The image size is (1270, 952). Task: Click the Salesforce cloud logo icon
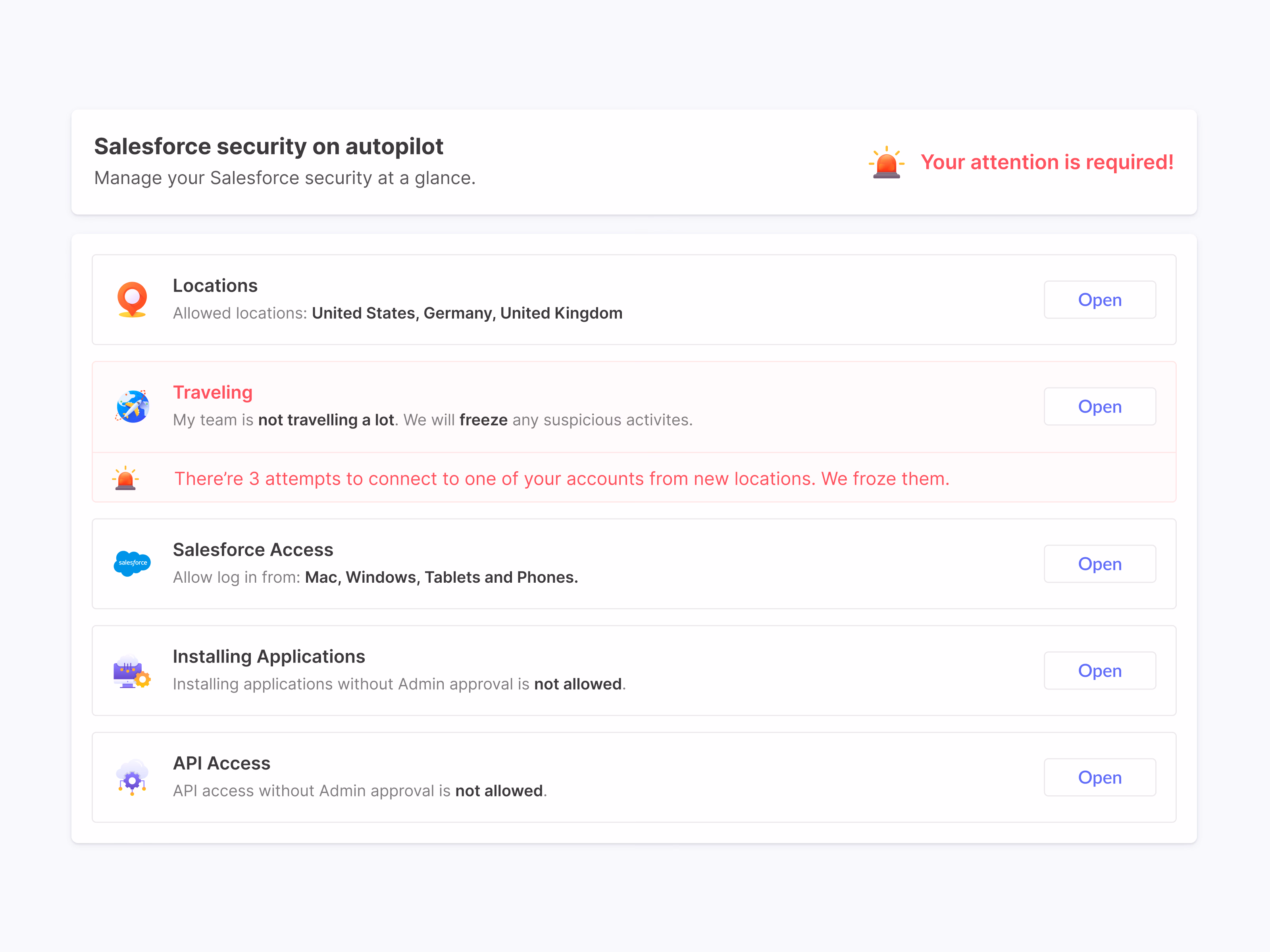pos(132,563)
